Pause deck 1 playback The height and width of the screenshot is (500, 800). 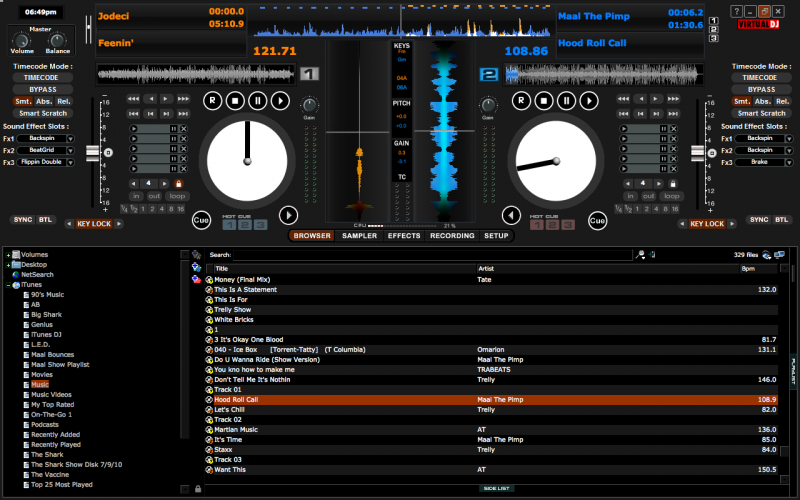pos(258,101)
